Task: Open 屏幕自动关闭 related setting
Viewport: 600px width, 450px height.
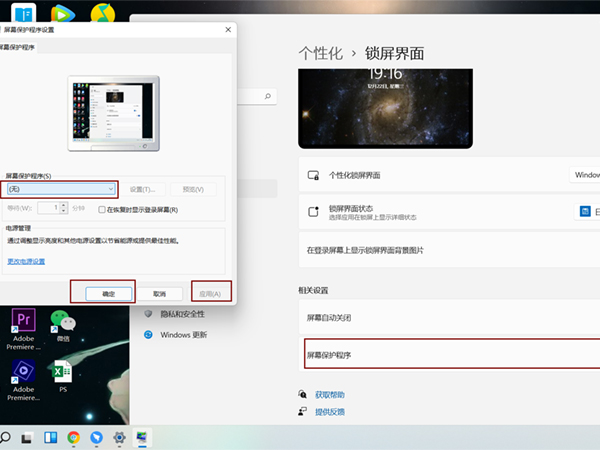Action: pyautogui.click(x=449, y=317)
